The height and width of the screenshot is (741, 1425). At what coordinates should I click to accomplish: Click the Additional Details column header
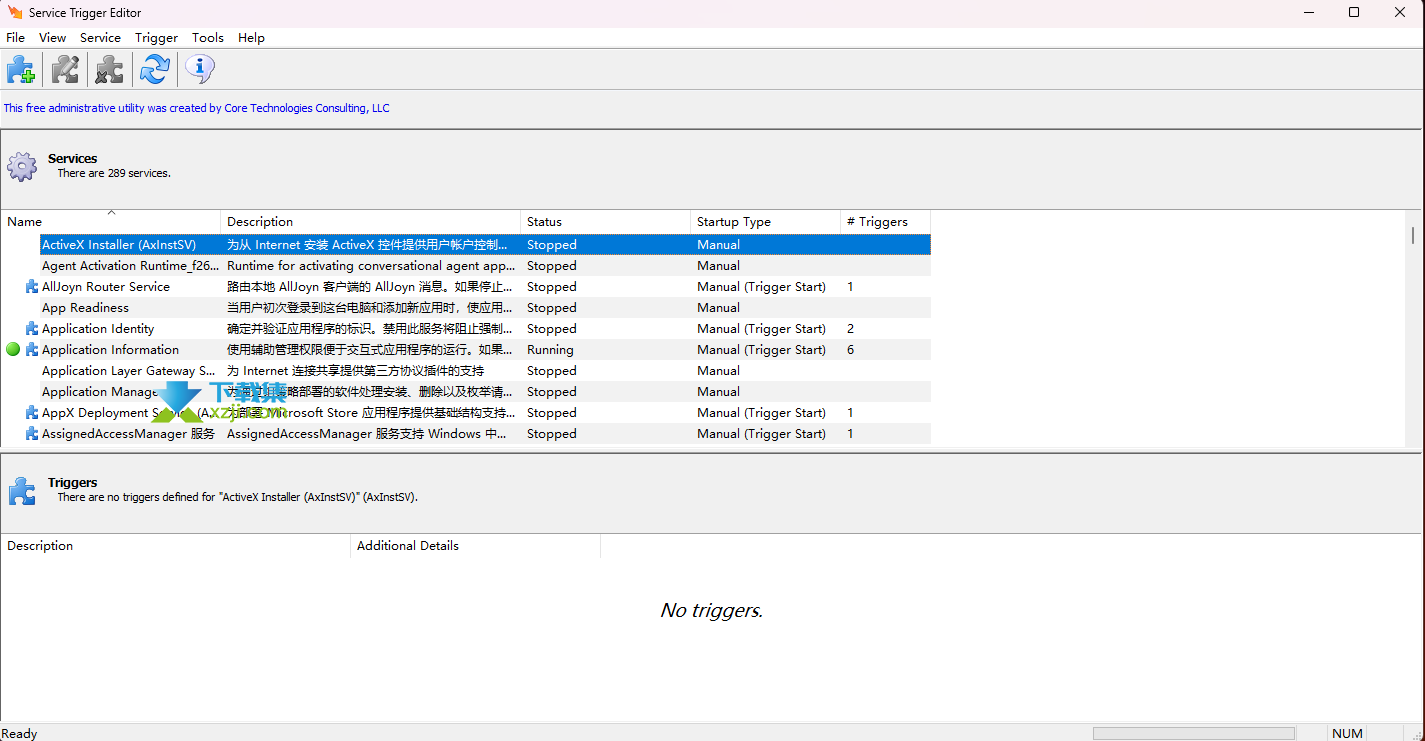point(475,546)
